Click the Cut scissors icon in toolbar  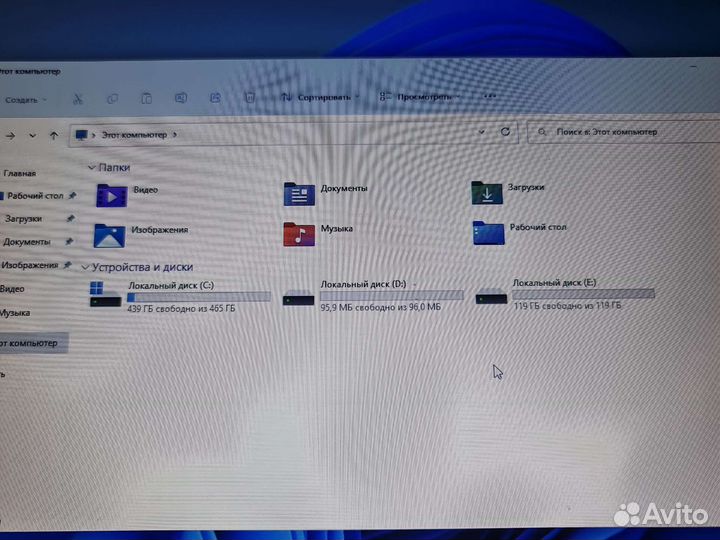pos(78,99)
